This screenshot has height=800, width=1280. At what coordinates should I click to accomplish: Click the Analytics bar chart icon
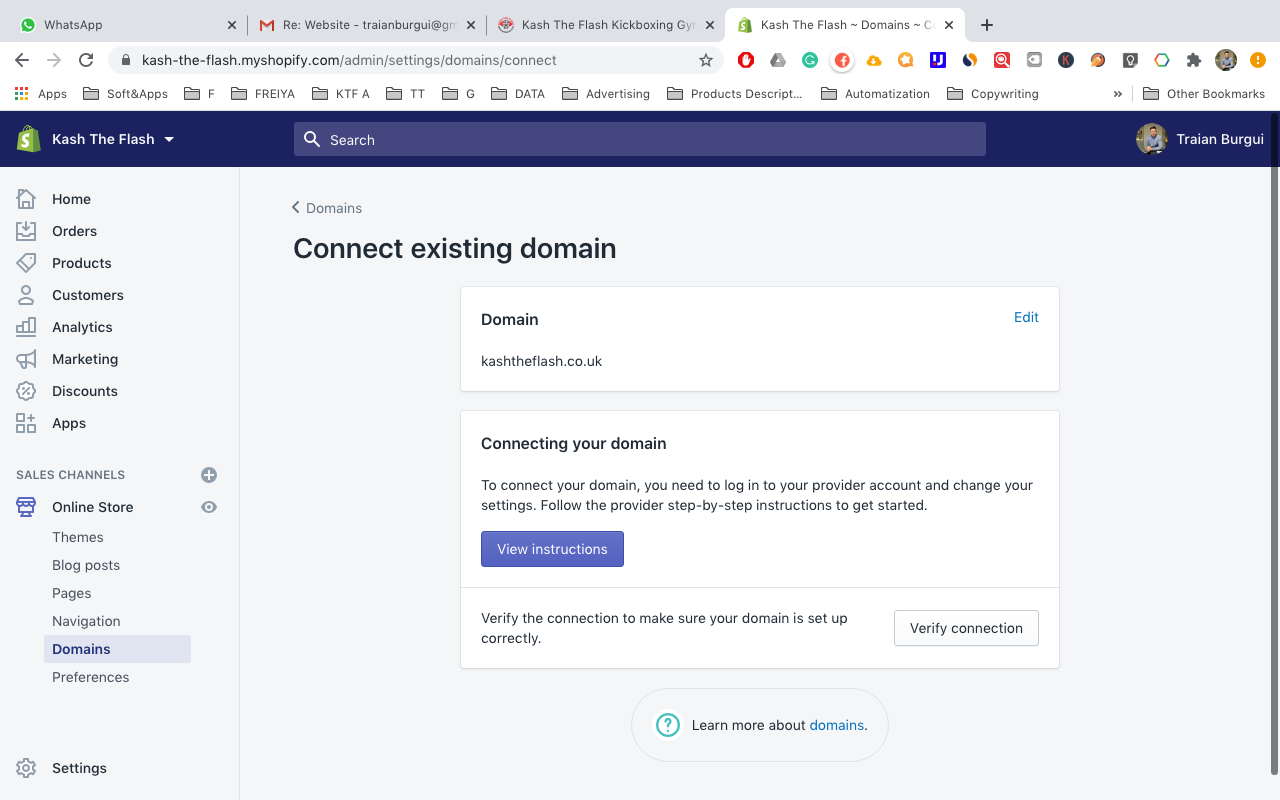point(26,327)
